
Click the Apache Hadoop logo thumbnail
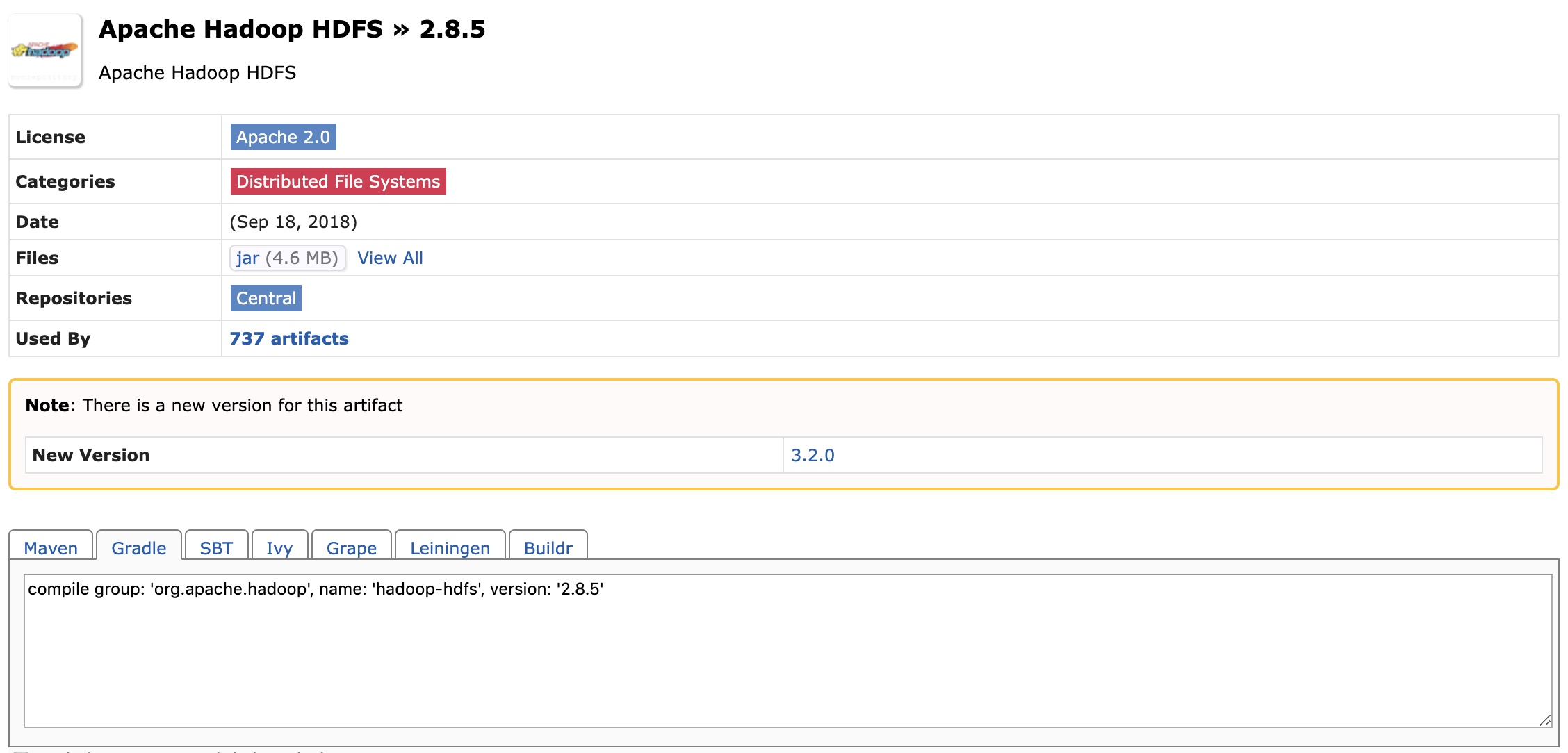tap(45, 51)
